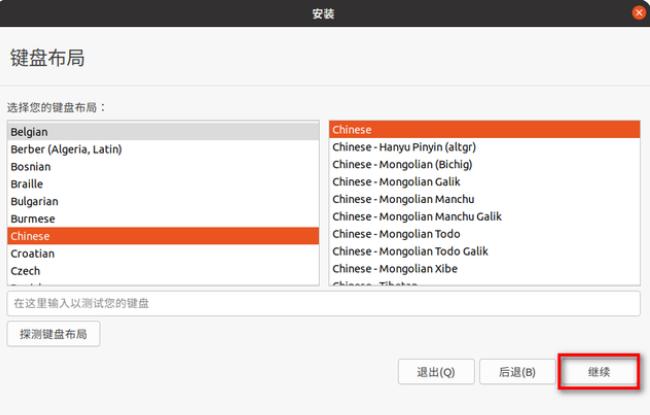This screenshot has height=415, width=650.
Task: Select Berber (Algeria, Latin) layout
Action: (x=163, y=149)
